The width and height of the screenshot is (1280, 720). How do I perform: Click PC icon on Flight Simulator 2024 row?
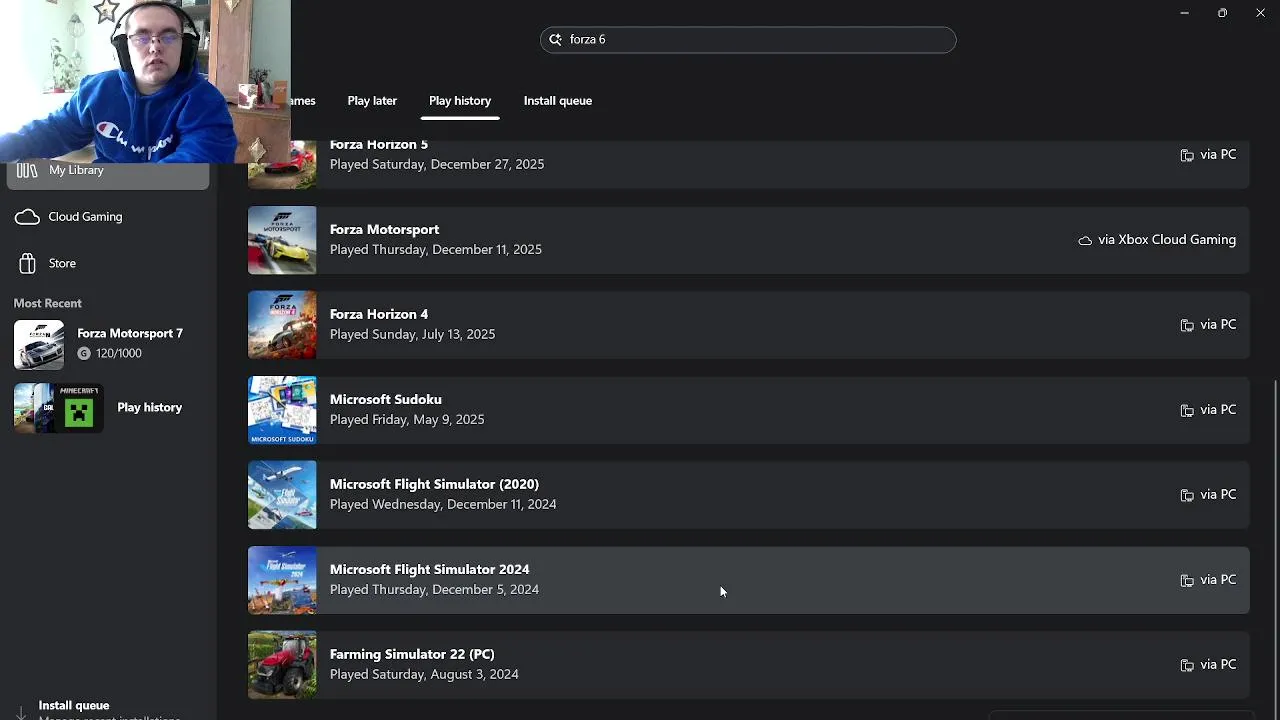(1187, 580)
